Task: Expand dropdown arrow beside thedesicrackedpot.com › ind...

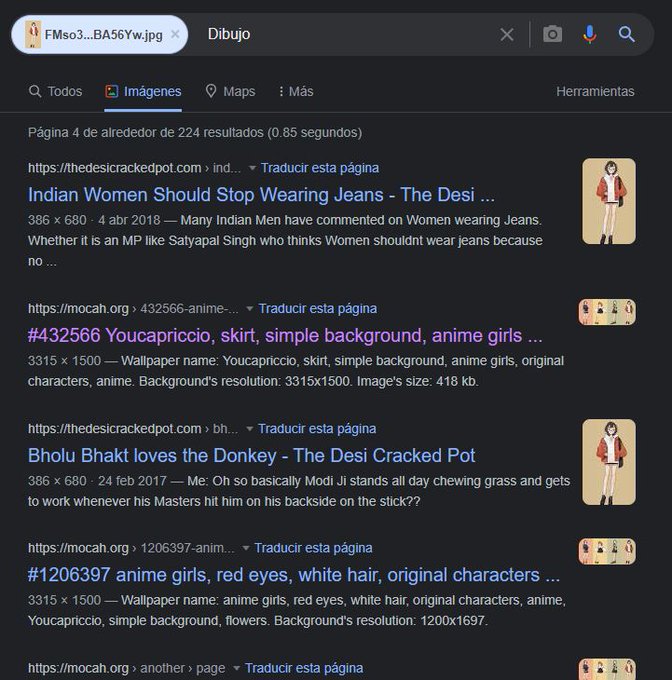Action: coord(252,168)
